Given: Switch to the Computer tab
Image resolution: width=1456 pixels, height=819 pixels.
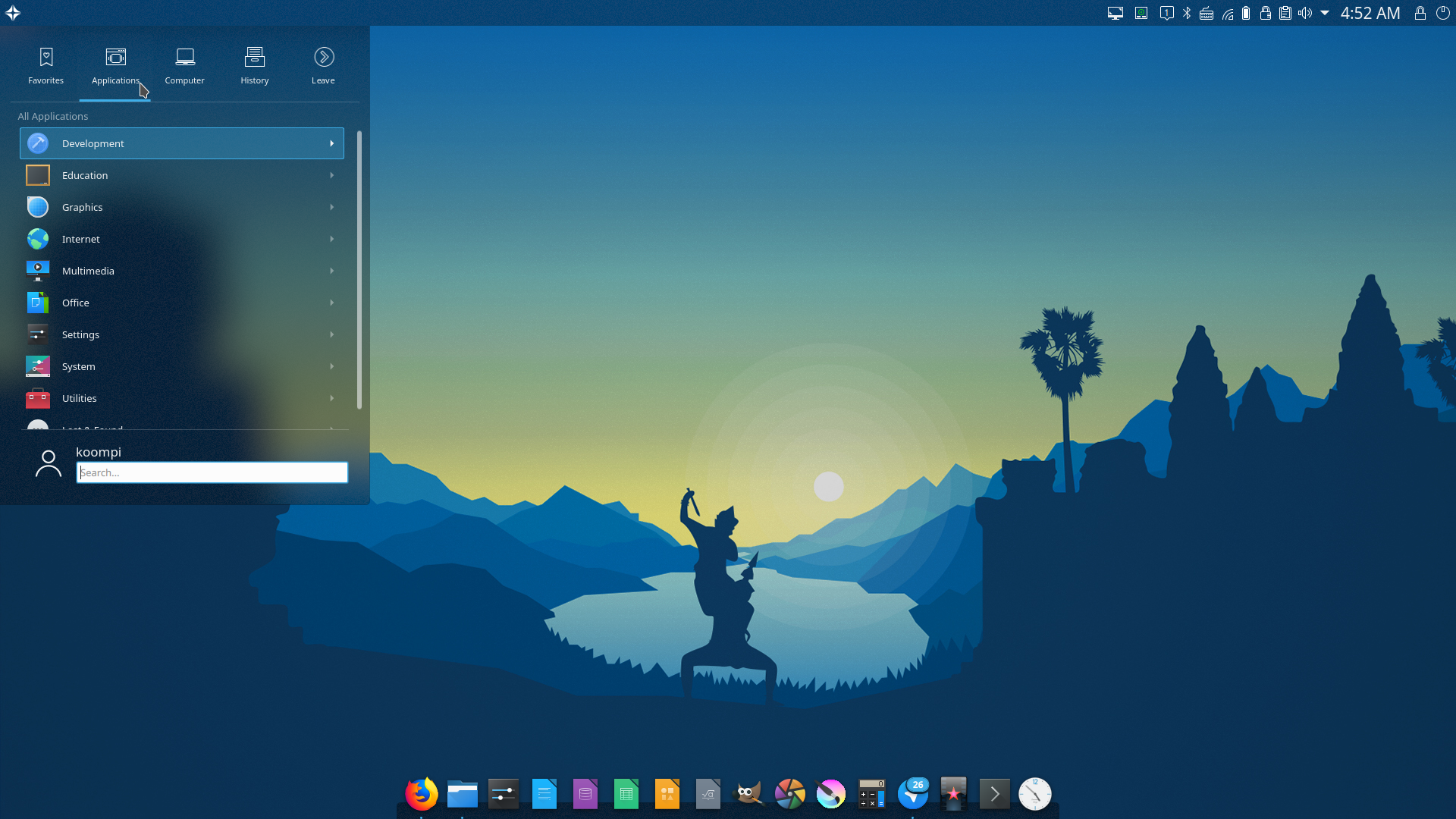Looking at the screenshot, I should (x=185, y=66).
